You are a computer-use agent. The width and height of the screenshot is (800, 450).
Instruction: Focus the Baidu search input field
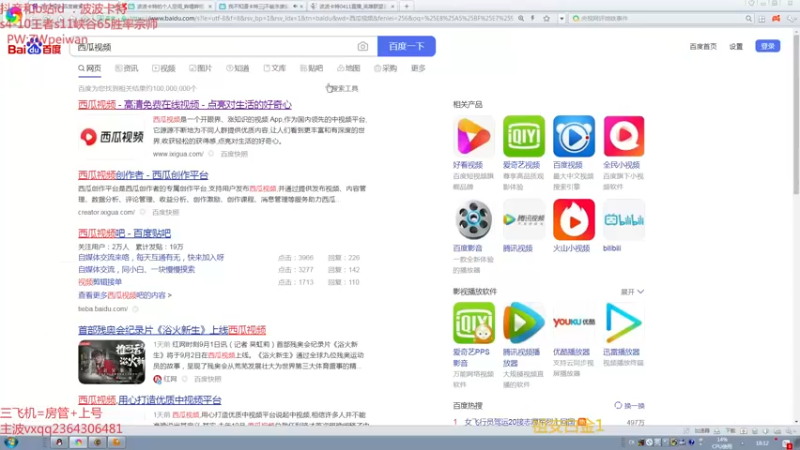pyautogui.click(x=214, y=47)
